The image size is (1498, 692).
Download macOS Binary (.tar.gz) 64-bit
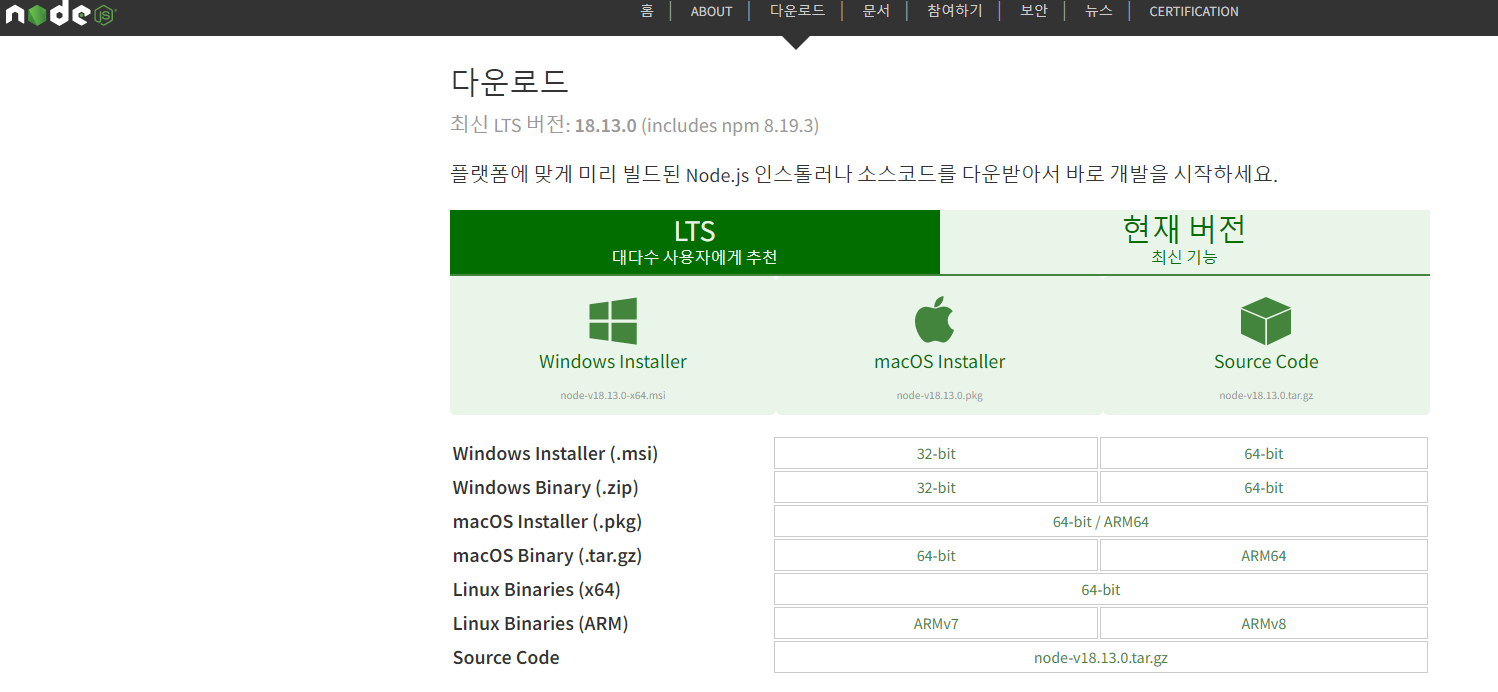pos(936,555)
